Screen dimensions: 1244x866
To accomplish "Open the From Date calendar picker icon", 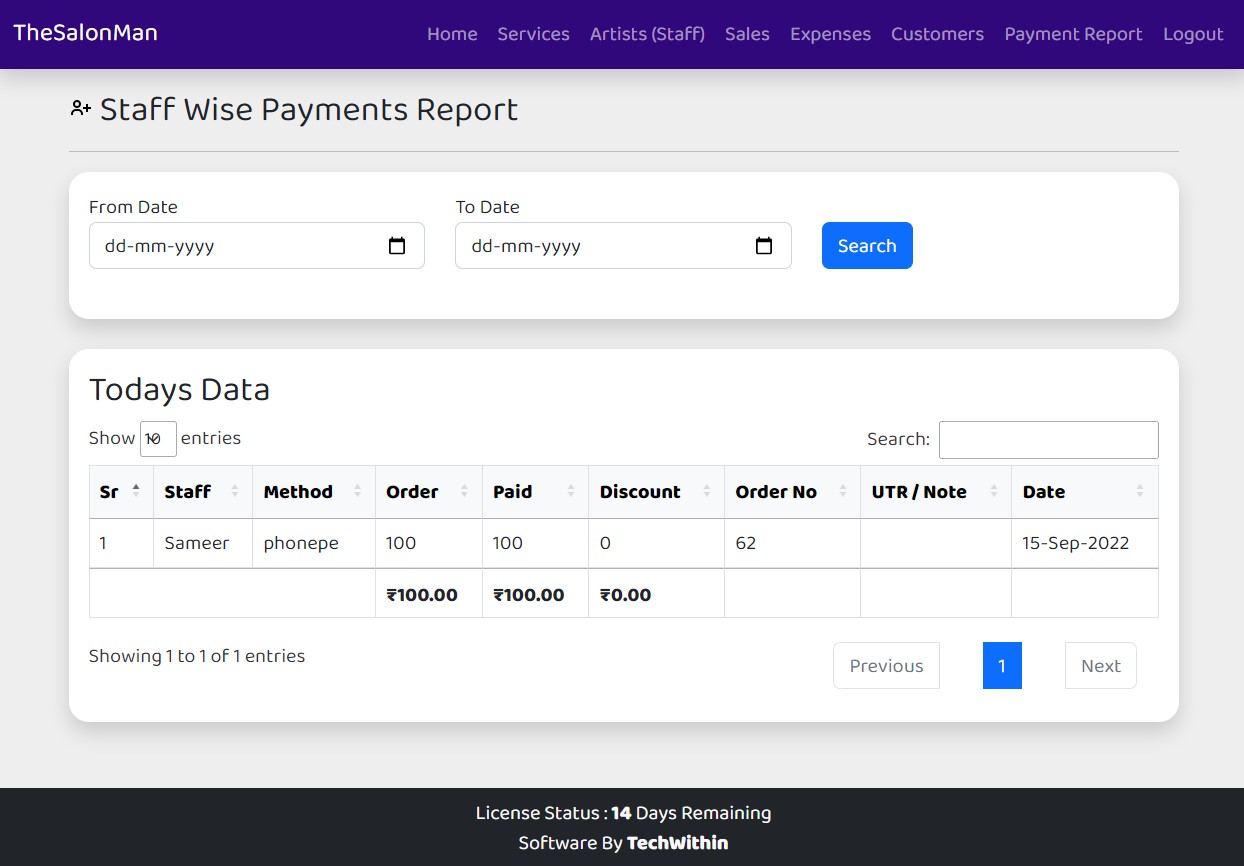I will coord(397,246).
